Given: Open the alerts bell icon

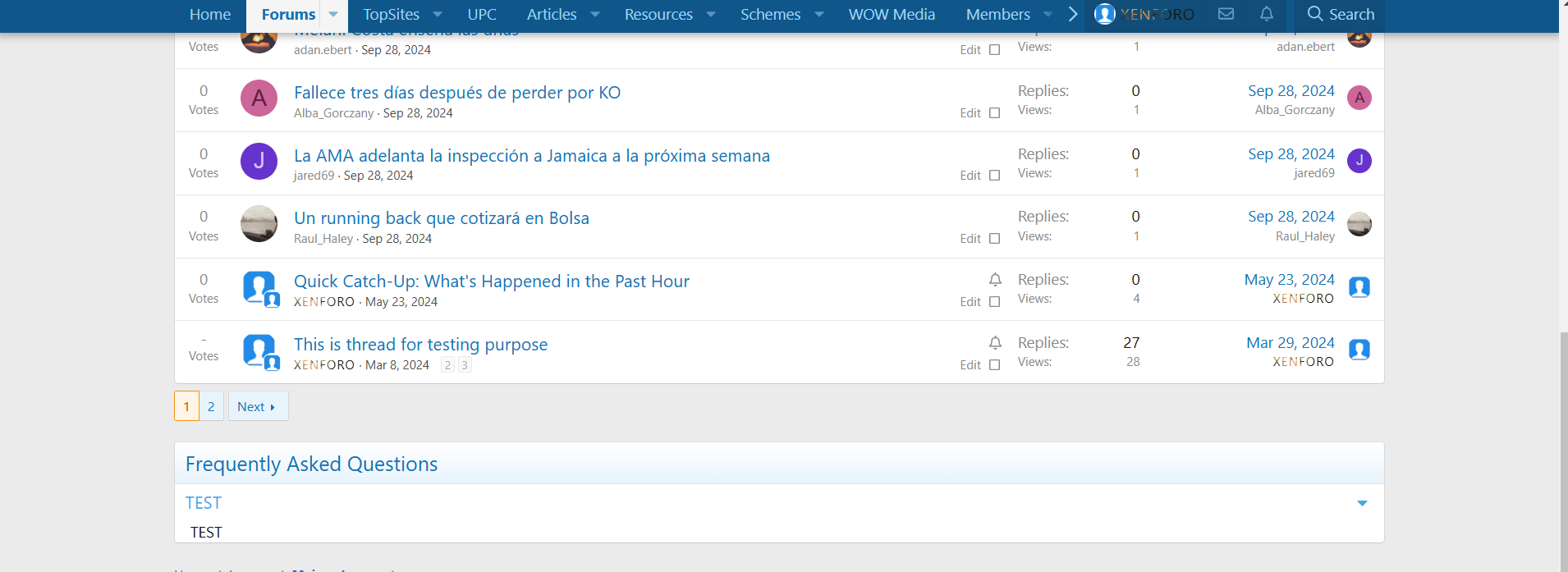Looking at the screenshot, I should (x=1267, y=14).
